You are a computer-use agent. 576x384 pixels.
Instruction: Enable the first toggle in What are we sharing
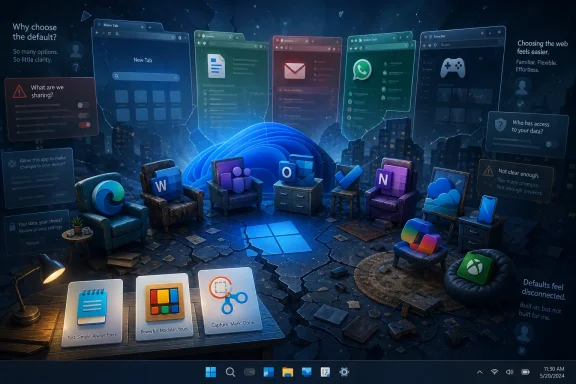pos(83,105)
